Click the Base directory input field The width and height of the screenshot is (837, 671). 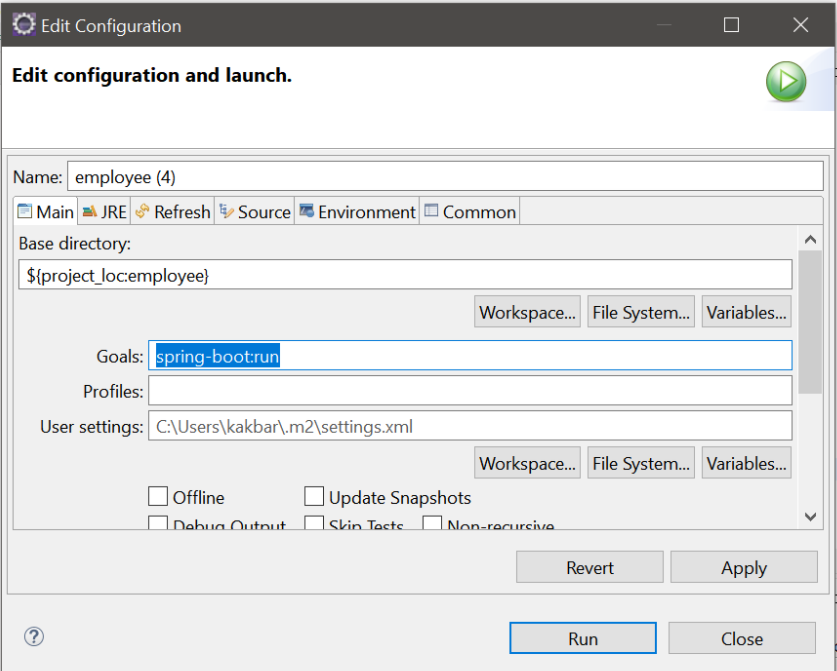(405, 275)
